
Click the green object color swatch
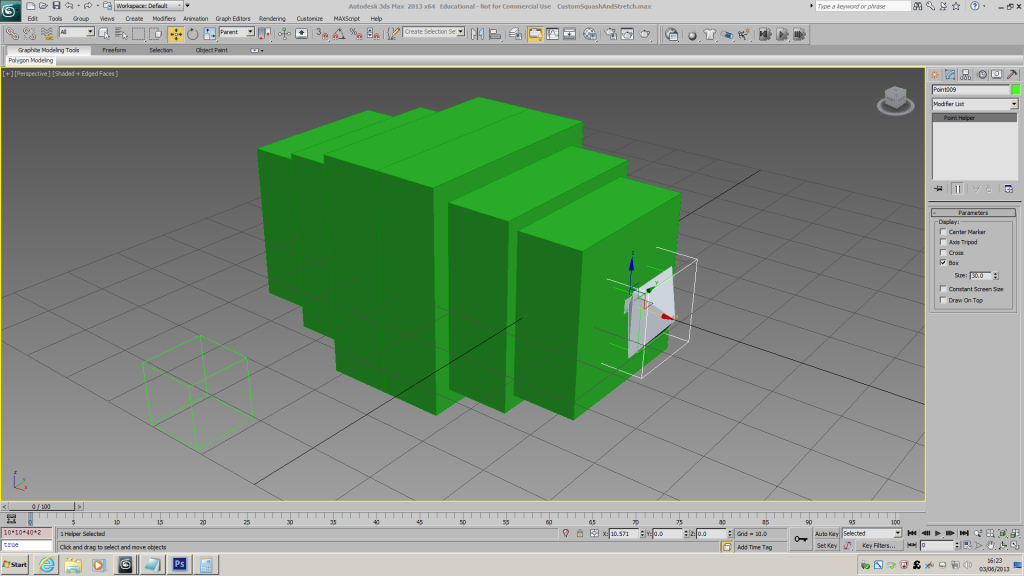click(x=1015, y=90)
